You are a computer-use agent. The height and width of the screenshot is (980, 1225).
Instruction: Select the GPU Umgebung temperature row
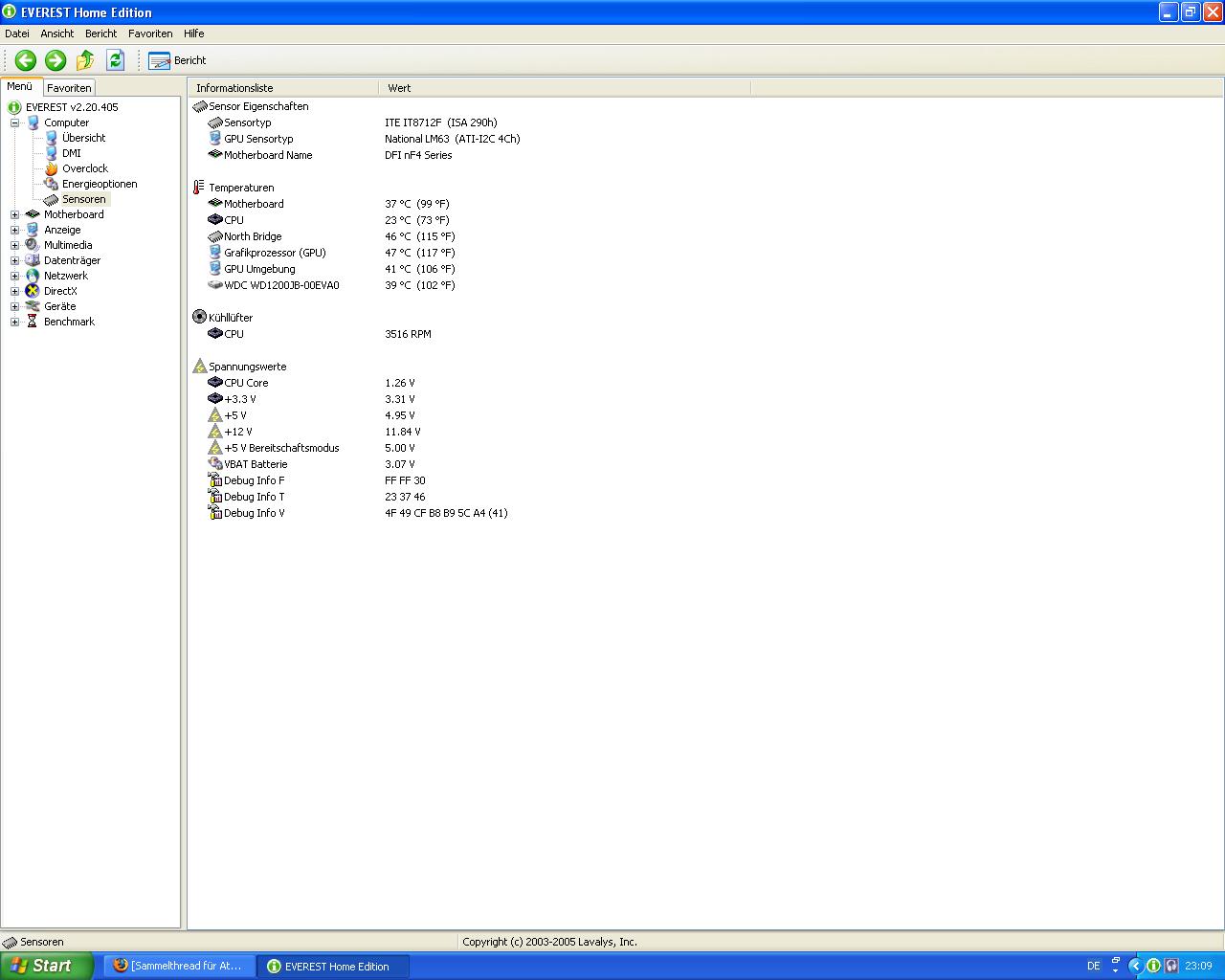(x=331, y=269)
